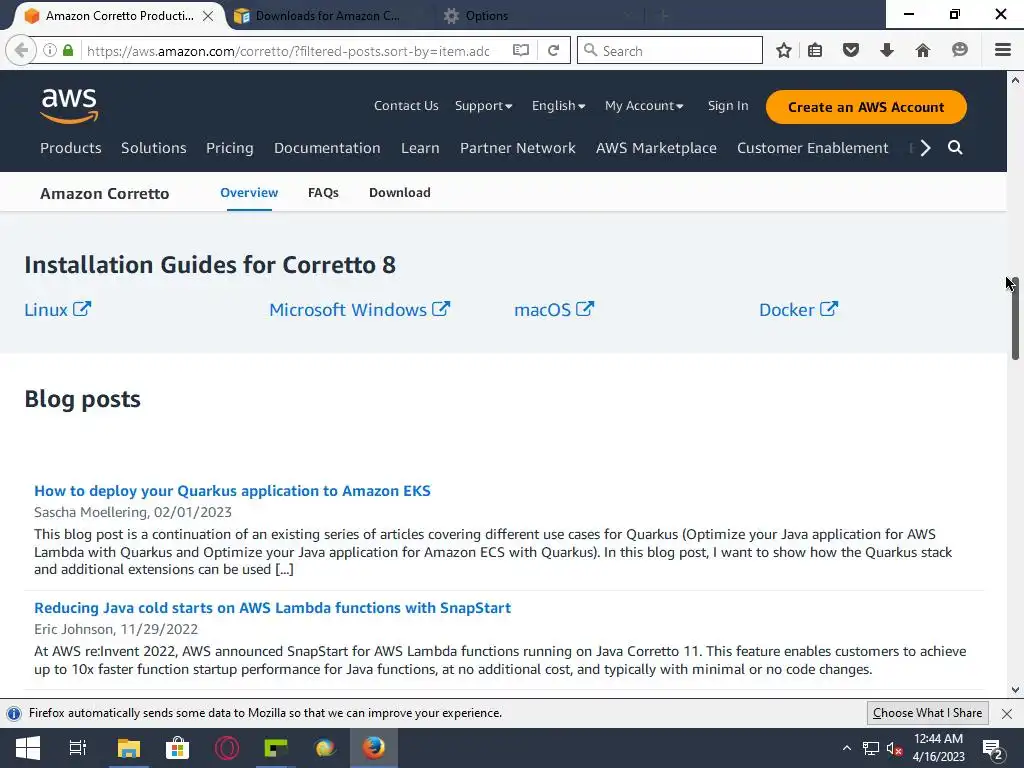
Task: Open the Firefox hamburger menu
Action: click(1002, 50)
